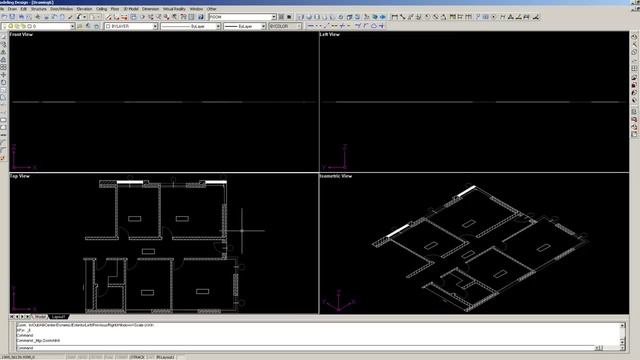Toggle the OSNAP status button before OTRACK
The width and height of the screenshot is (640, 360).
point(122,357)
